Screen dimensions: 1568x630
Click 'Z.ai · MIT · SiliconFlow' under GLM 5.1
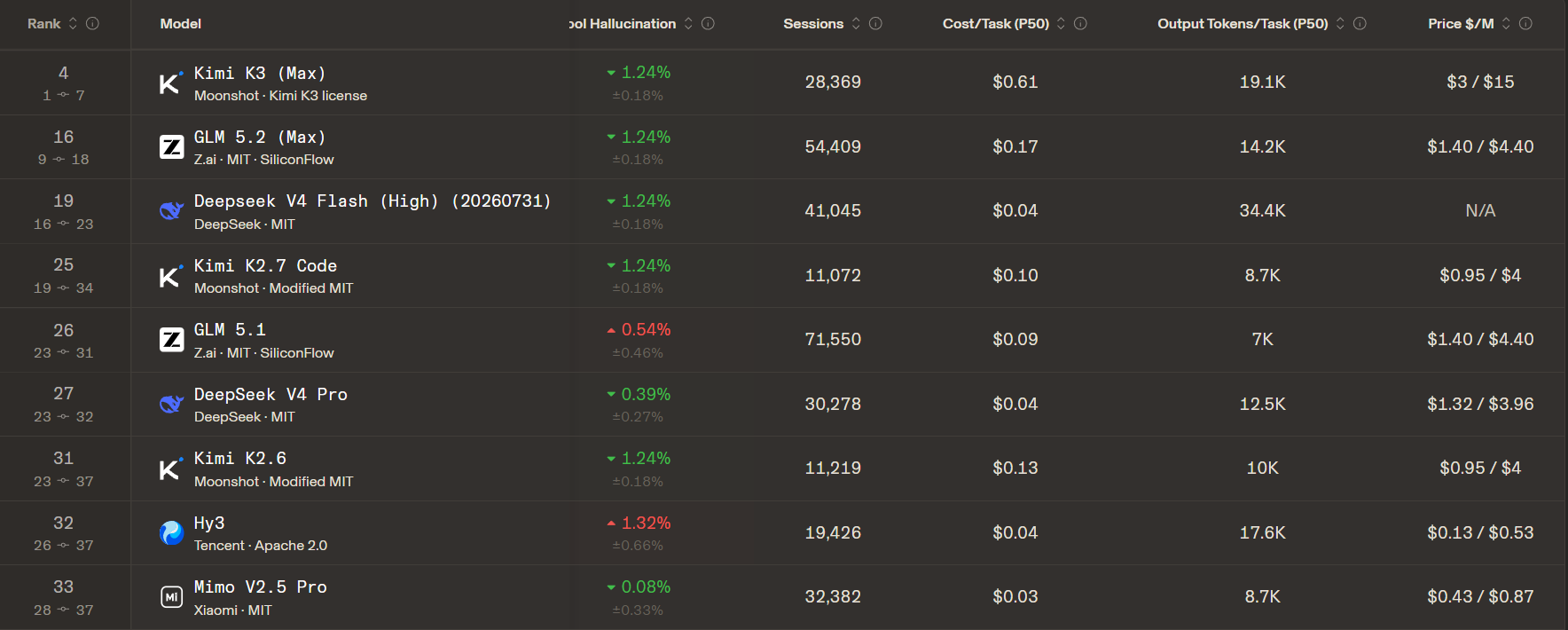coord(264,353)
